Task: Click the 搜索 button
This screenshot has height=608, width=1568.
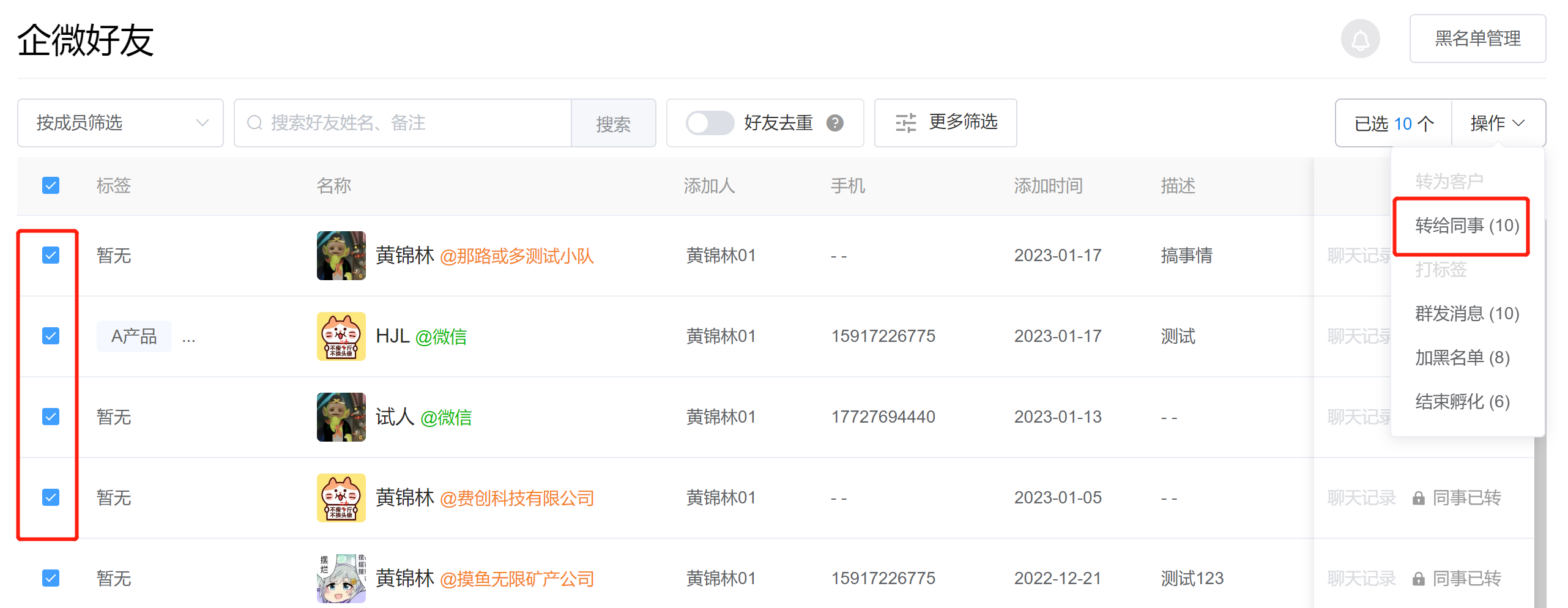Action: point(613,124)
